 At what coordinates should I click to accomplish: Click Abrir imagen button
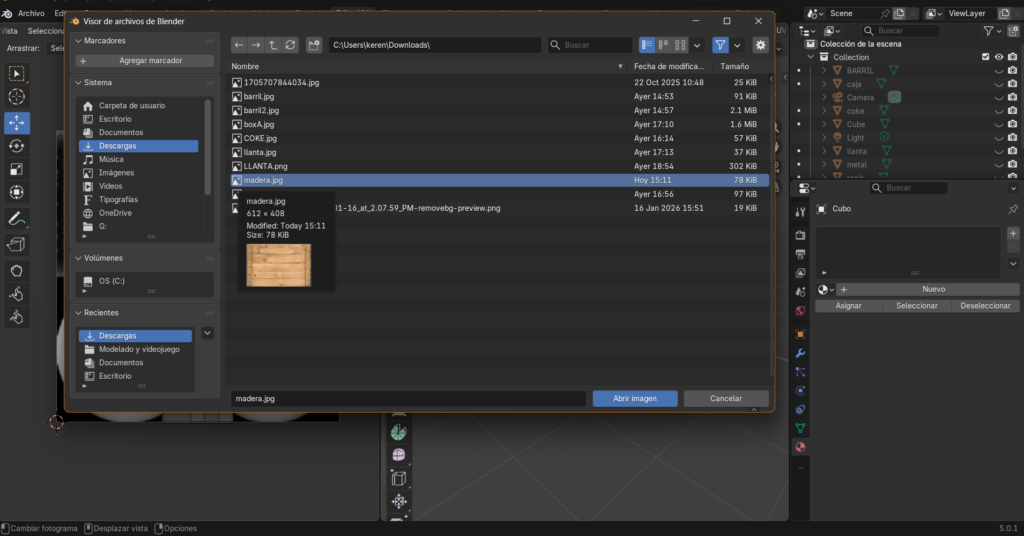pos(635,398)
